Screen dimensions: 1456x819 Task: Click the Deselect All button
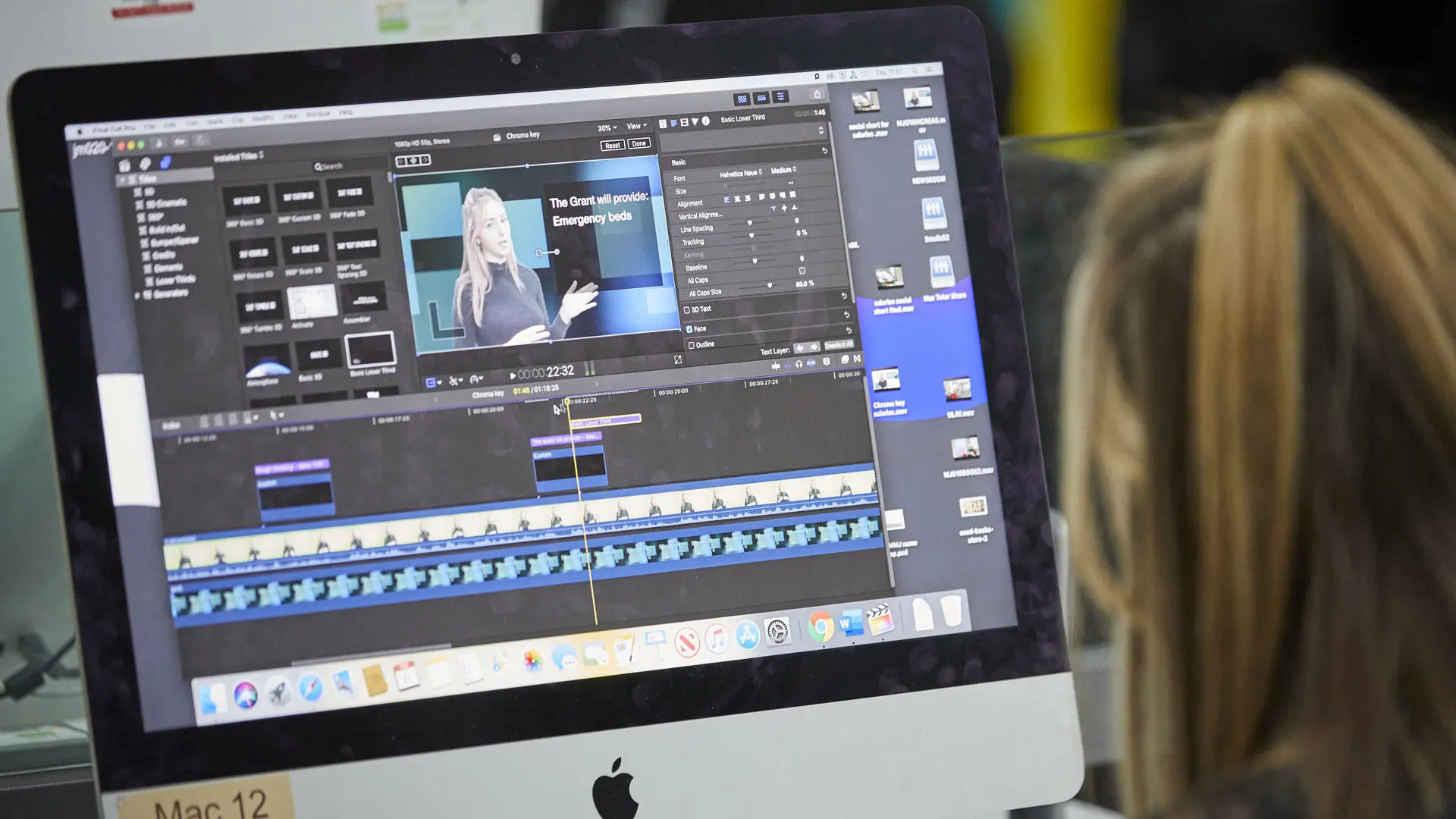tap(839, 345)
